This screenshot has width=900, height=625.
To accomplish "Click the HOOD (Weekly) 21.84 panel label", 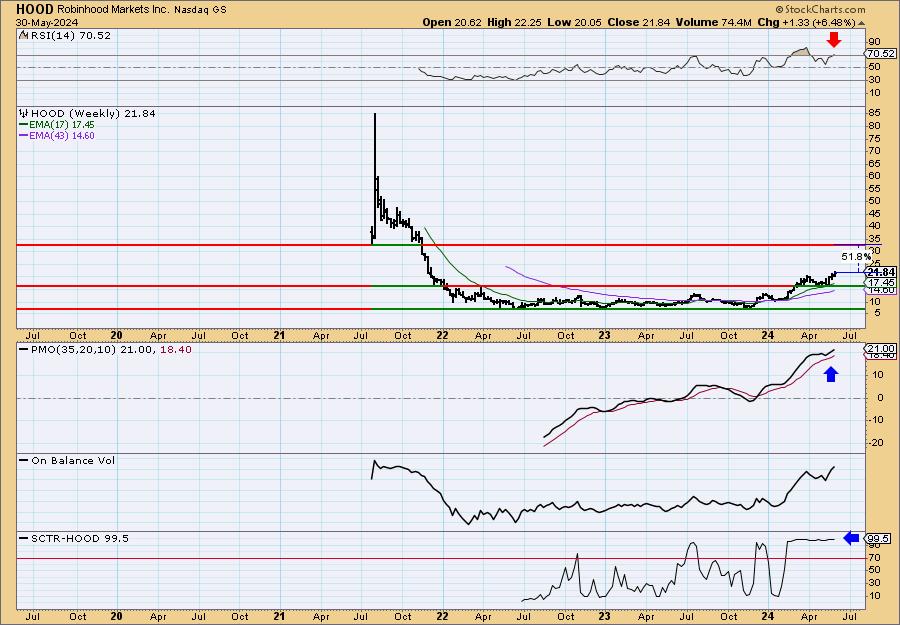I will point(93,113).
